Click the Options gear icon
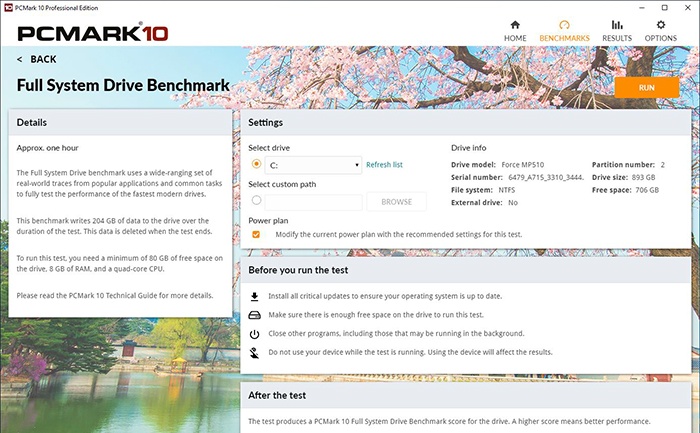This screenshot has height=433, width=700. (661, 25)
